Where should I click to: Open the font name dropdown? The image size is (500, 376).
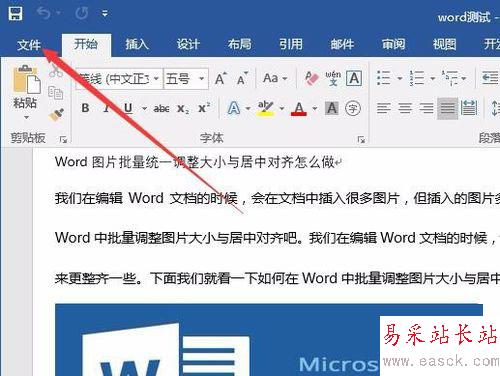point(156,79)
